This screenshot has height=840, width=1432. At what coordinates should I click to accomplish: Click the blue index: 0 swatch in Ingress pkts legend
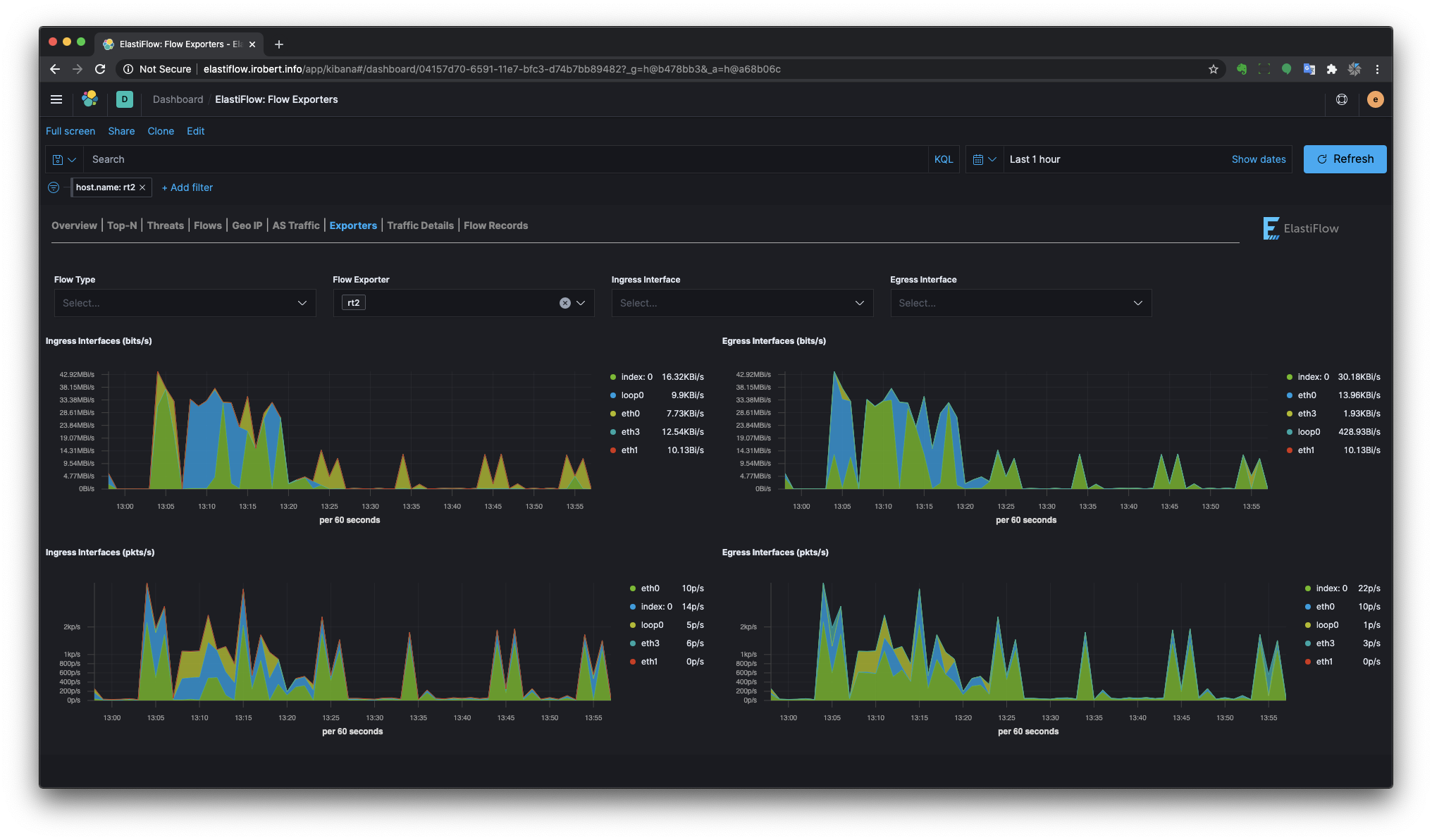(x=633, y=607)
